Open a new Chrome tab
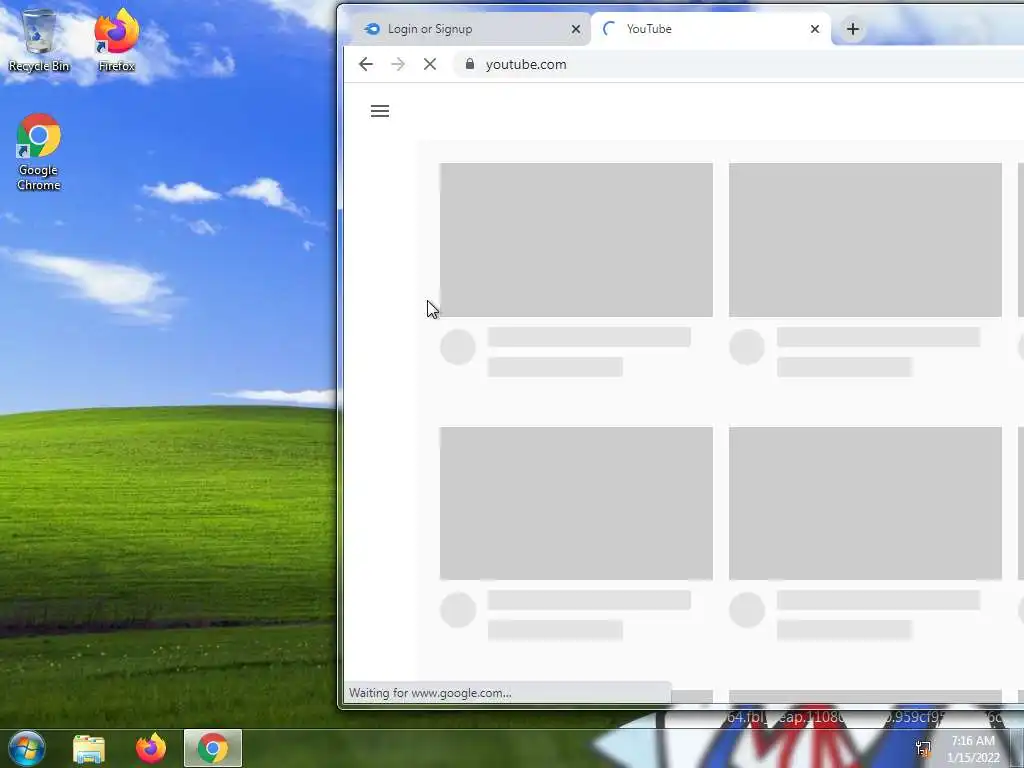 coord(852,29)
